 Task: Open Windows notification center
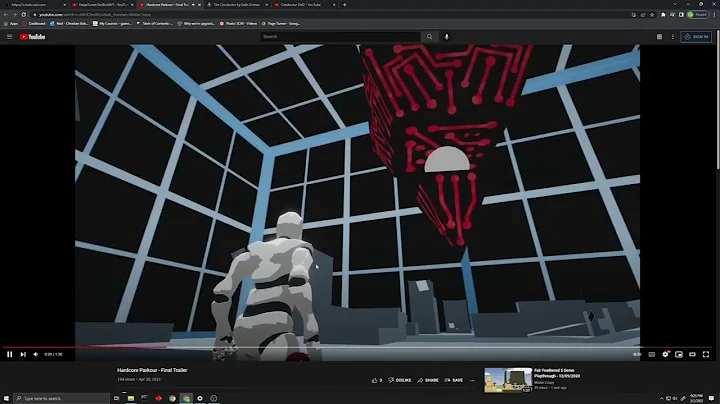click(711, 398)
